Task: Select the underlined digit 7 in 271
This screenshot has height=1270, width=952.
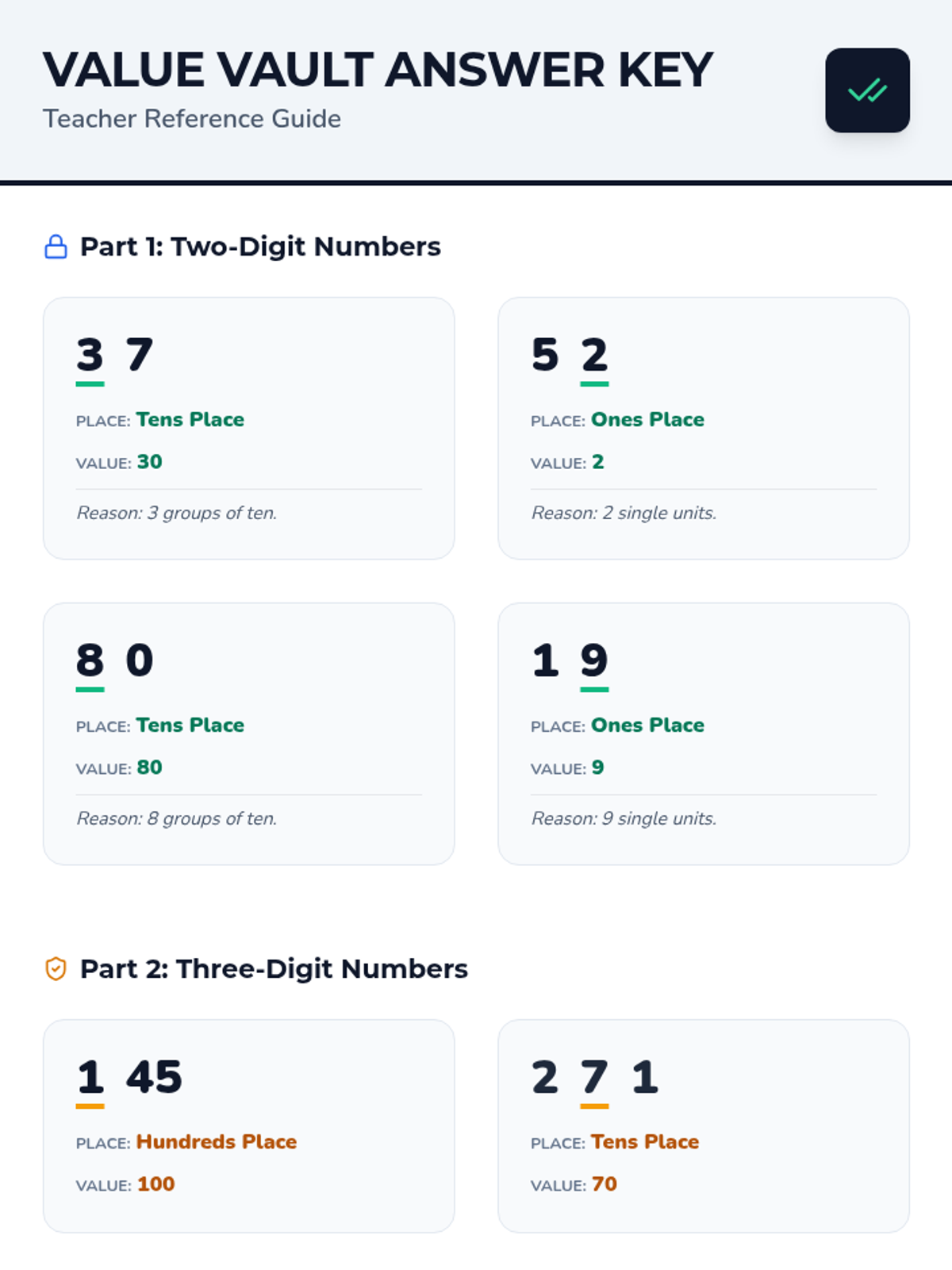Action: point(594,1078)
